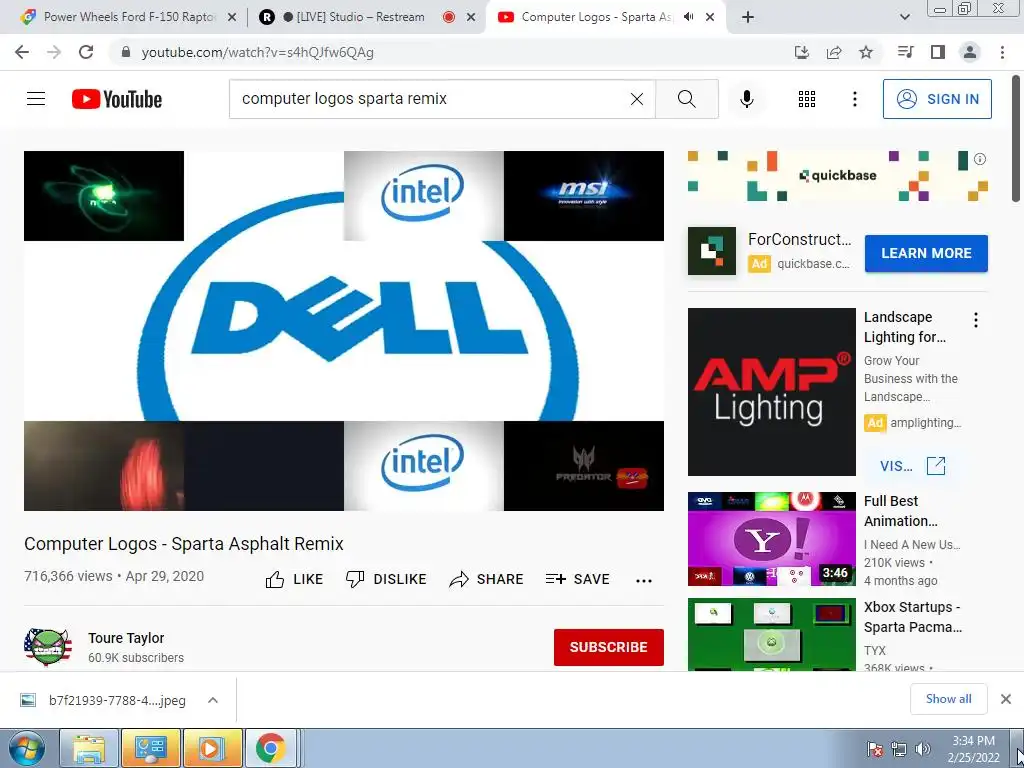
Task: Start voice search with the microphone icon
Action: pyautogui.click(x=747, y=99)
